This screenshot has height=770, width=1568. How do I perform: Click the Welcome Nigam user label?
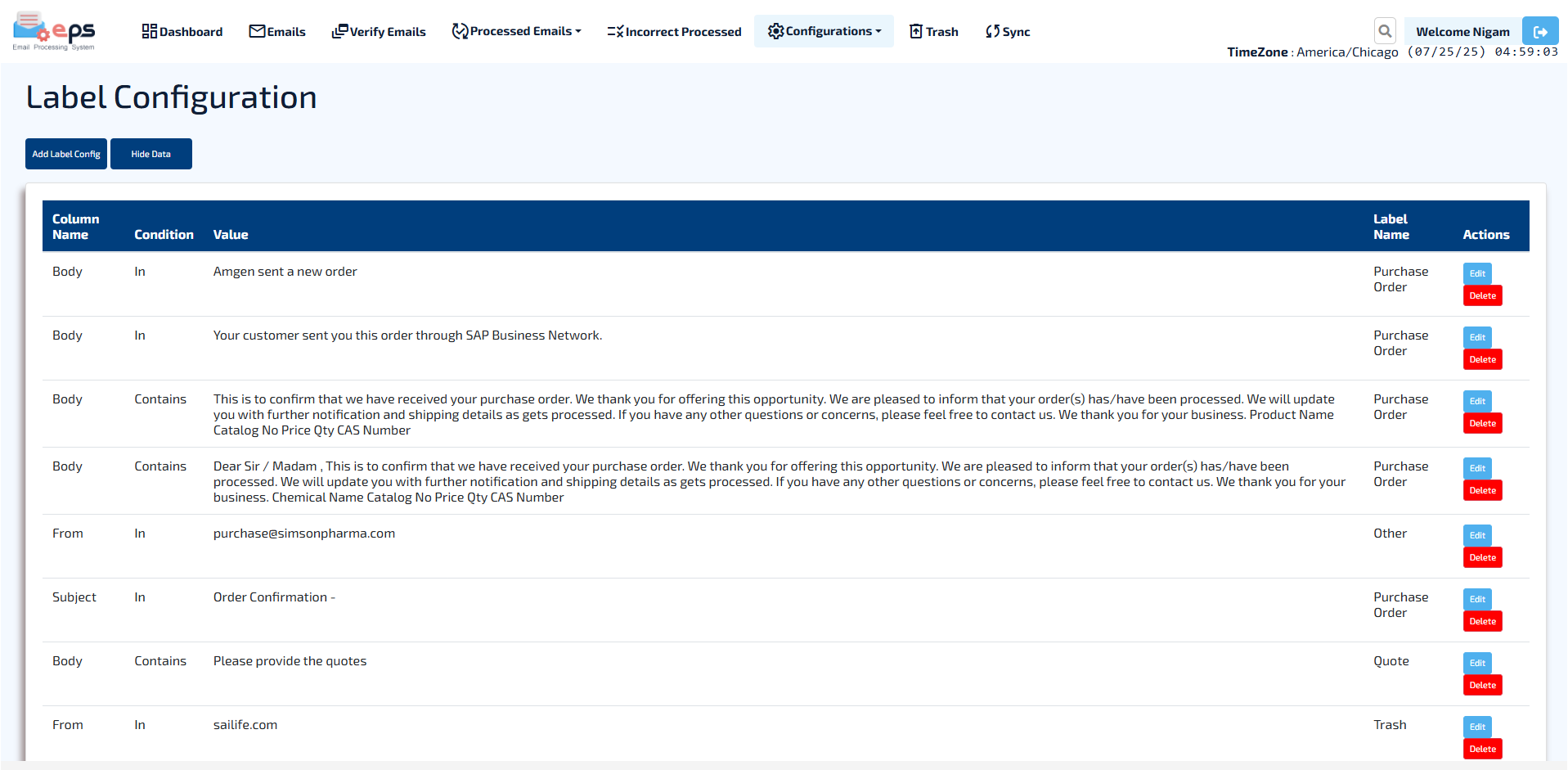tap(1462, 32)
